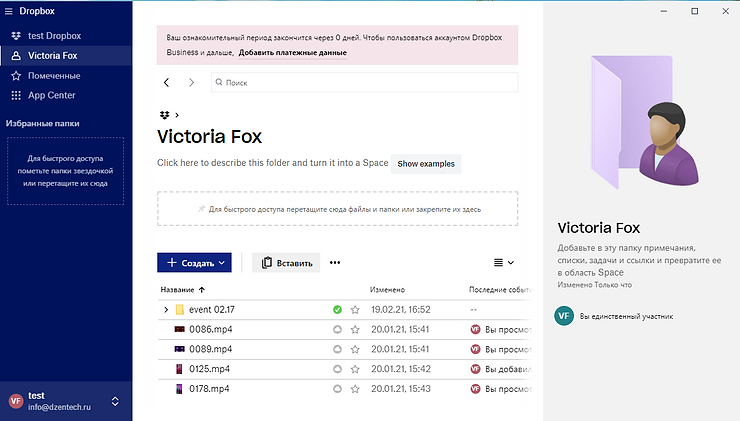This screenshot has width=740, height=421.
Task: Click the Последние события column header
Action: pos(500,290)
